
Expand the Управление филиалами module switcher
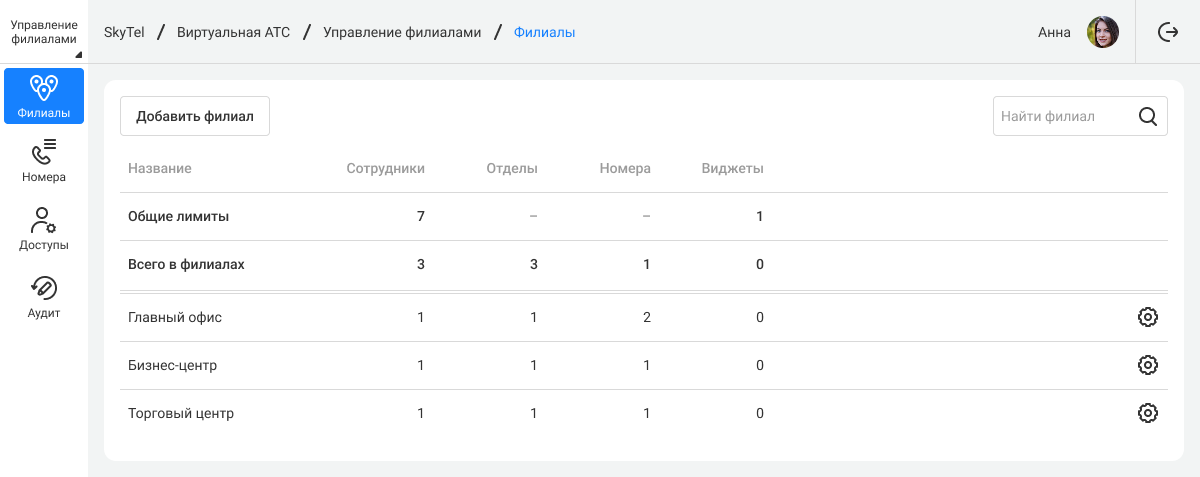pyautogui.click(x=44, y=32)
